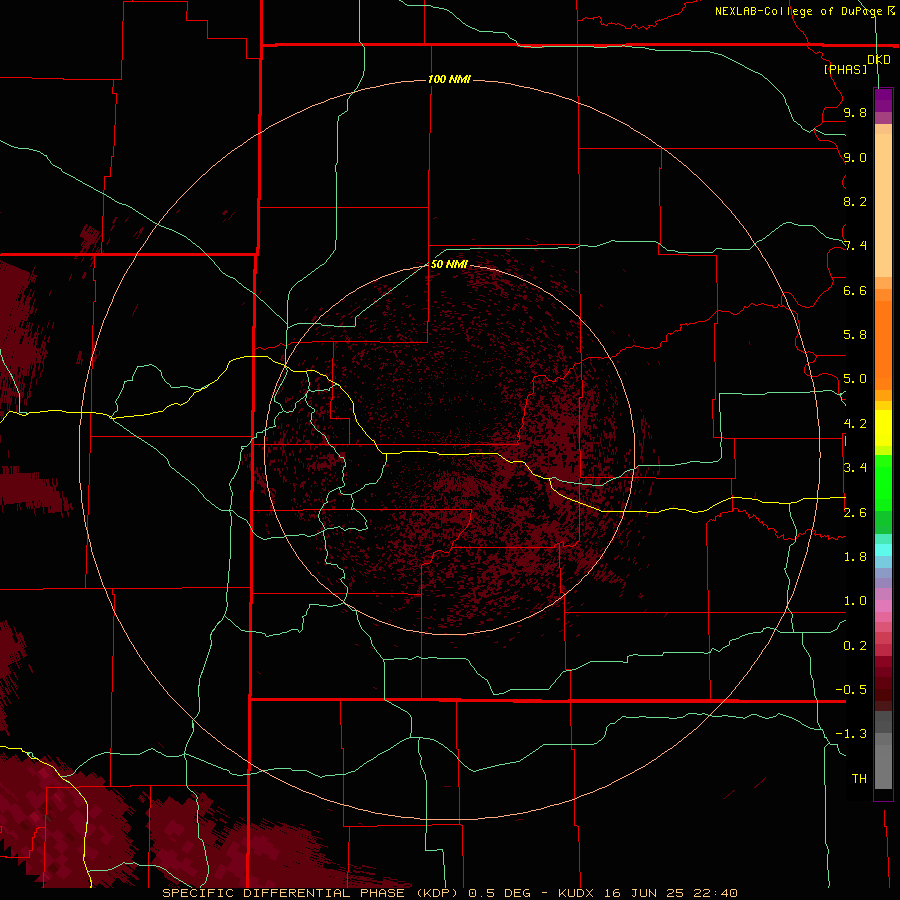The height and width of the screenshot is (900, 900).
Task: Click the 5.0 legend value
Action: [855, 379]
